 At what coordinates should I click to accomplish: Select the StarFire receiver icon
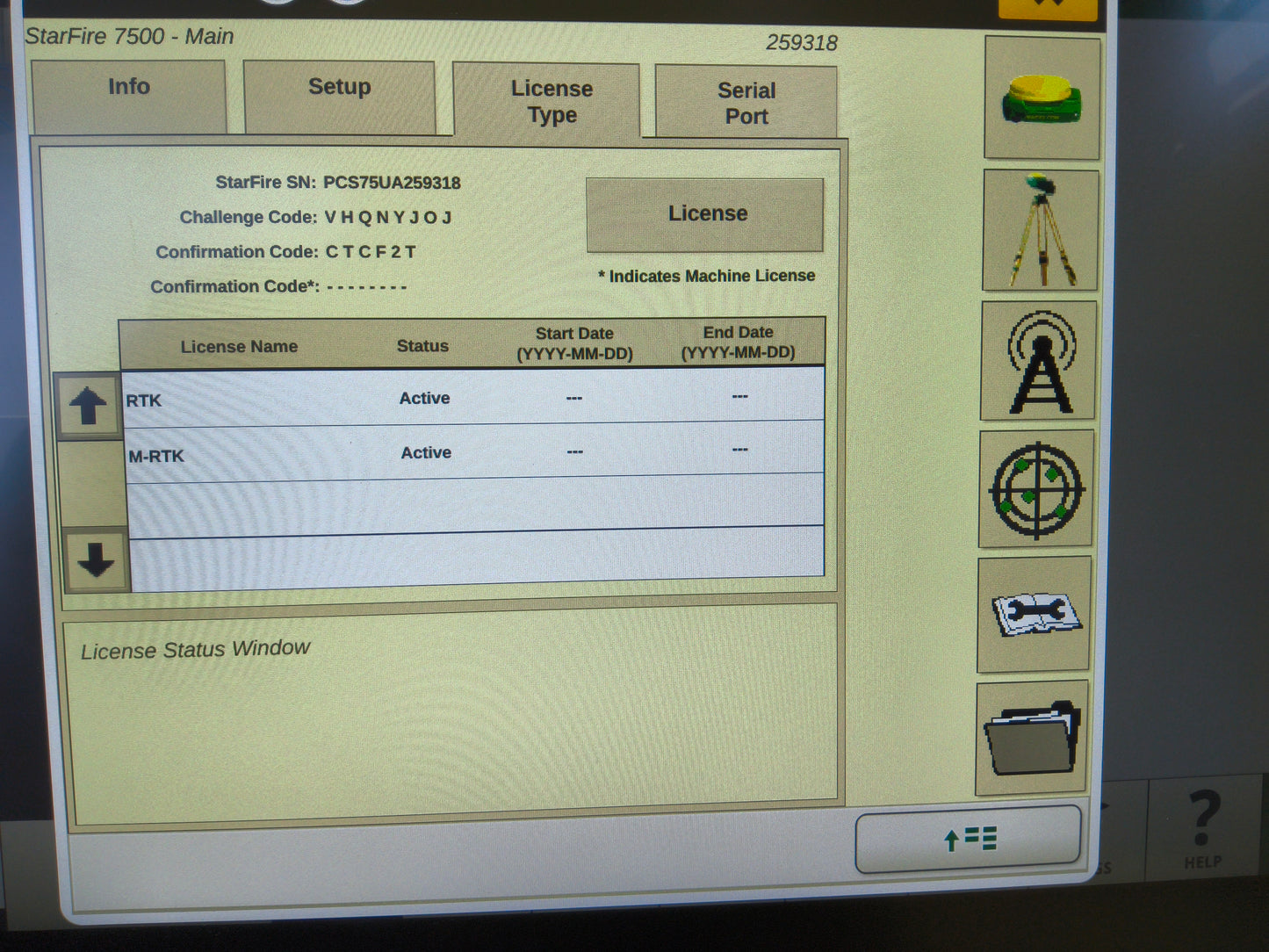coord(1041,97)
